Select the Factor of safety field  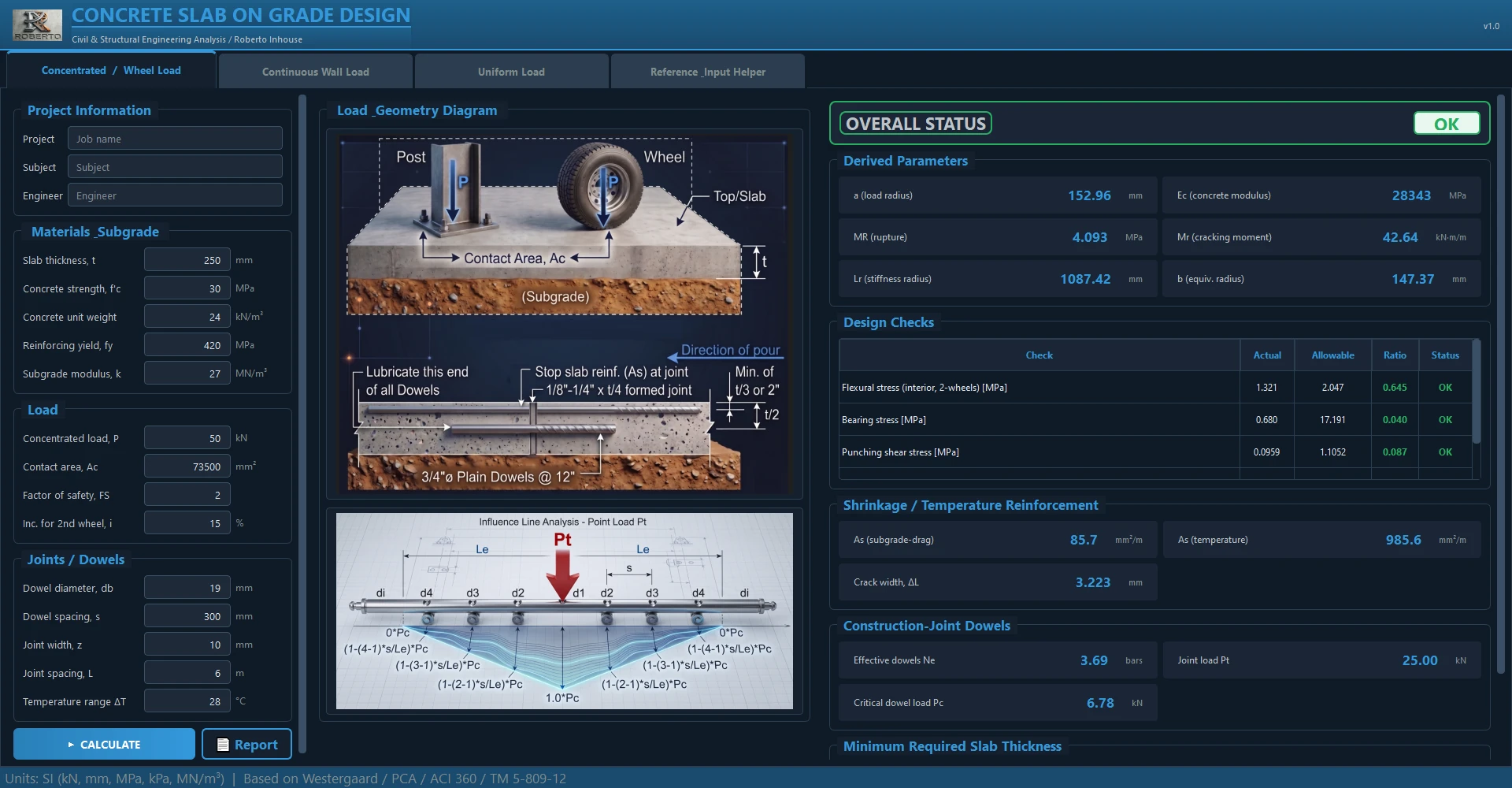pos(187,495)
